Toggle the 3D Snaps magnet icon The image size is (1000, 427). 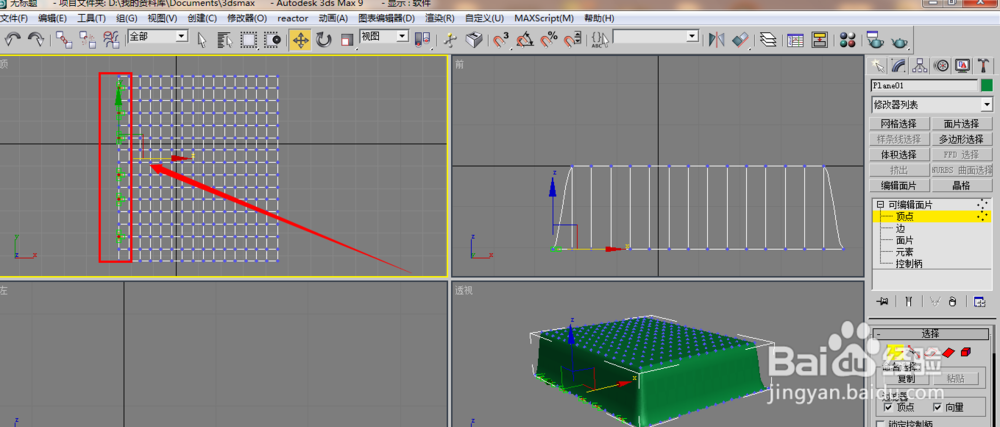point(501,40)
